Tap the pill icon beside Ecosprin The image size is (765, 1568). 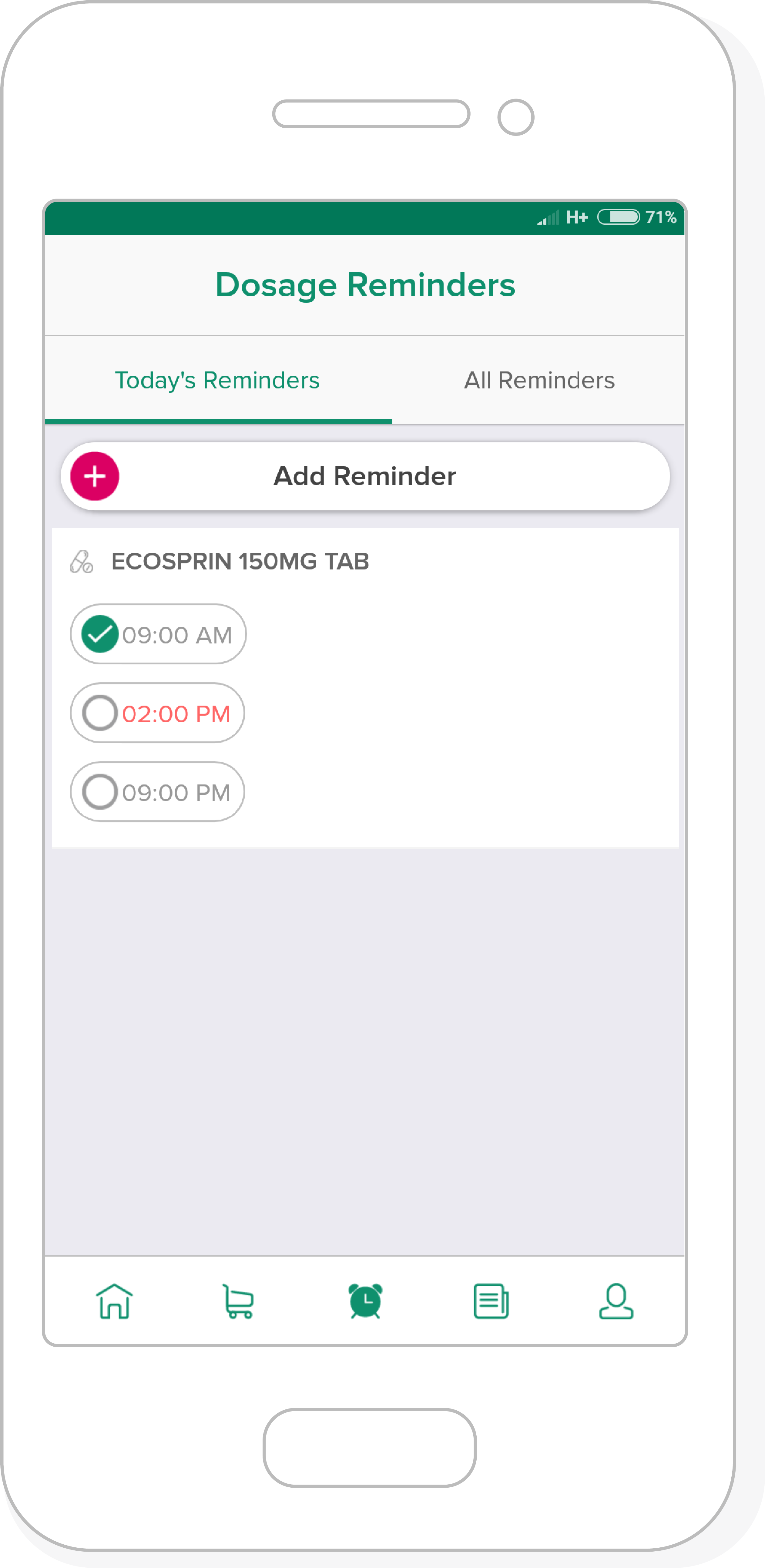coord(82,562)
